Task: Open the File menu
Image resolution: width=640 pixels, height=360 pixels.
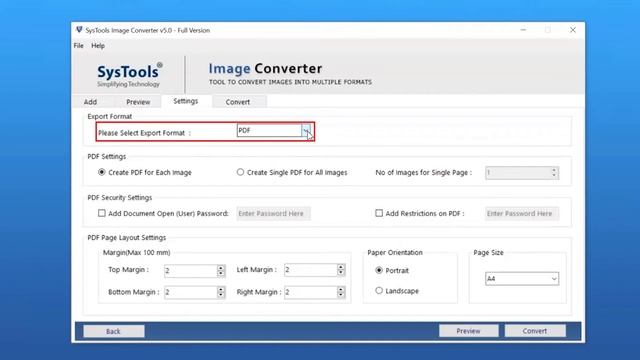Action: click(x=79, y=46)
